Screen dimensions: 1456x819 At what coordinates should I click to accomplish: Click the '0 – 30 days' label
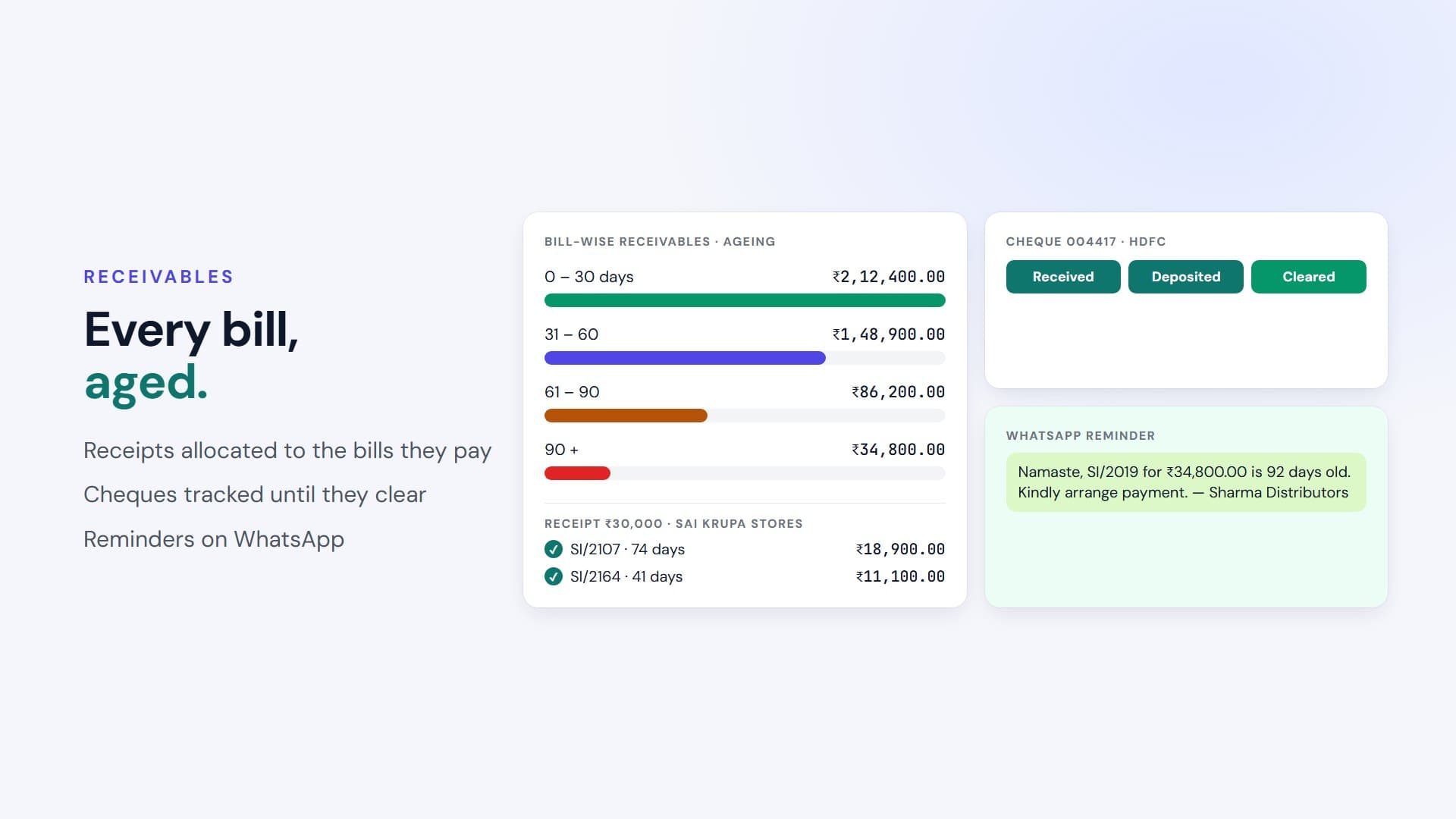[x=589, y=277]
